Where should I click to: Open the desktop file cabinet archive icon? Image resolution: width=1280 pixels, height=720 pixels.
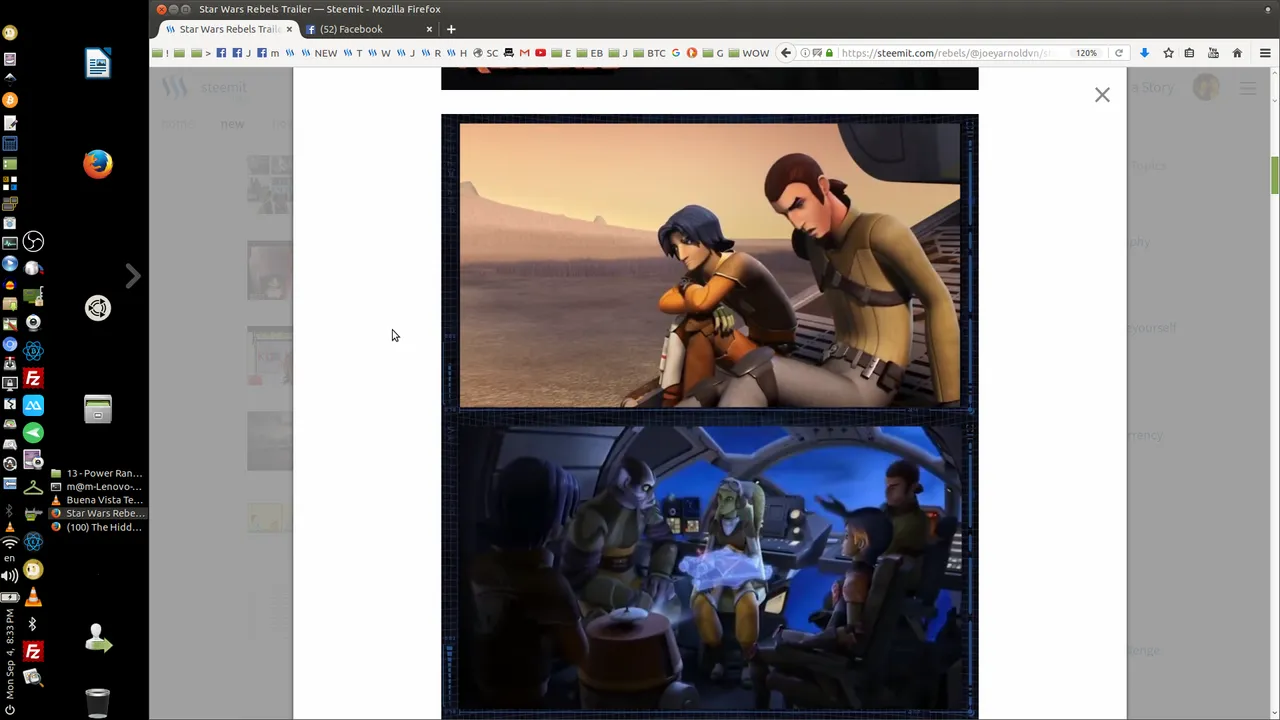point(98,409)
